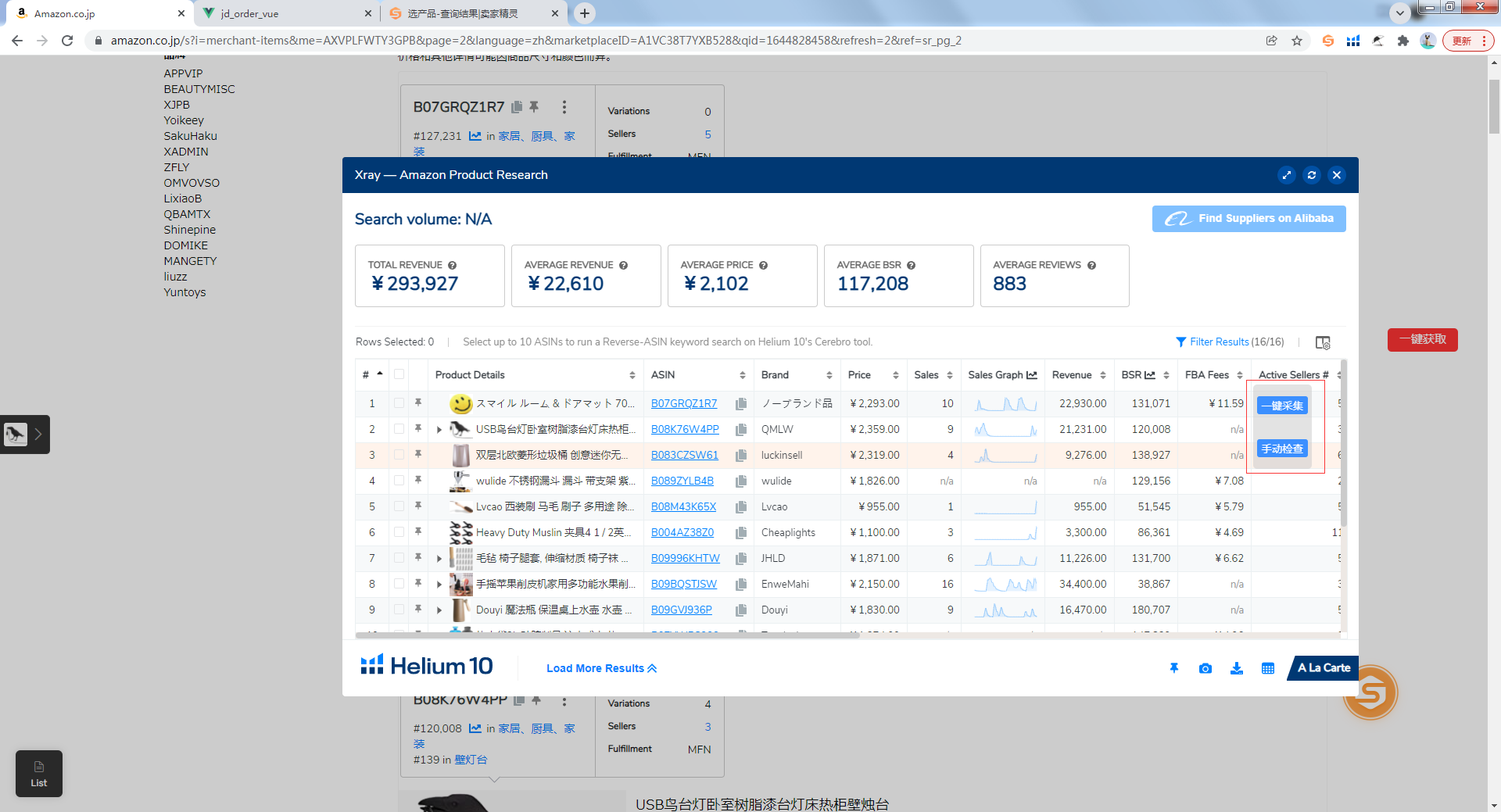Open the sales graph for row 1

click(1005, 404)
